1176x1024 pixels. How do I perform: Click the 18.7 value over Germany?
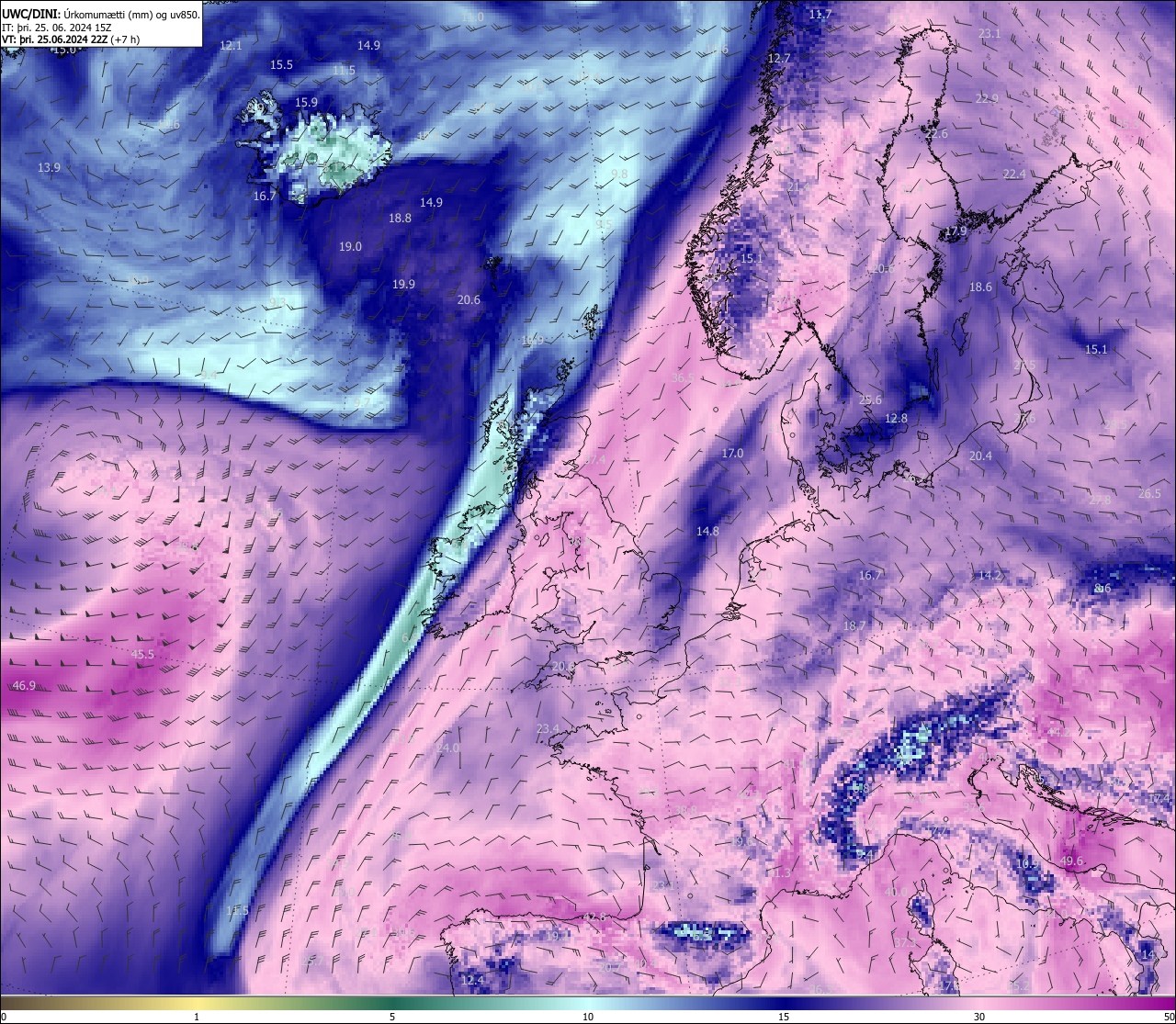854,625
